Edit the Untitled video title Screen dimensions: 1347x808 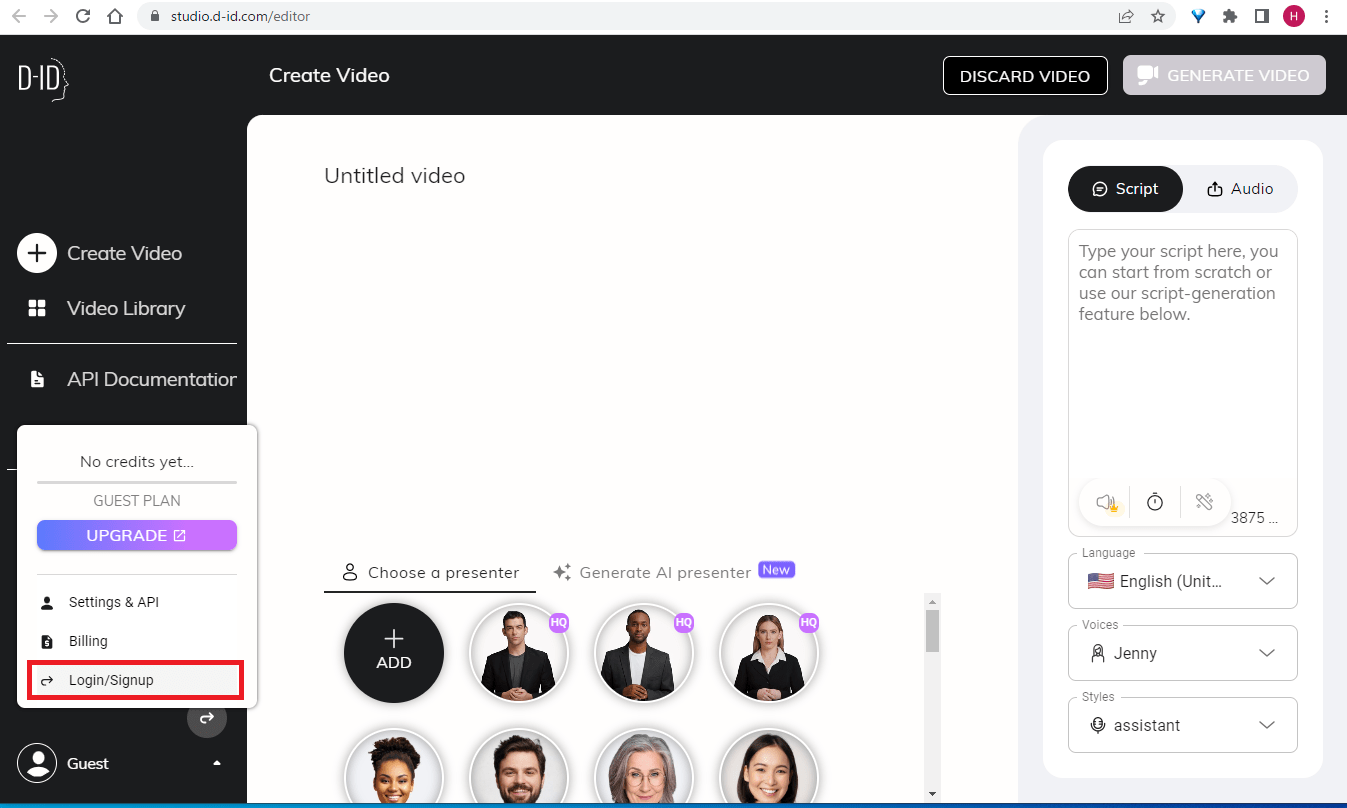pyautogui.click(x=395, y=176)
